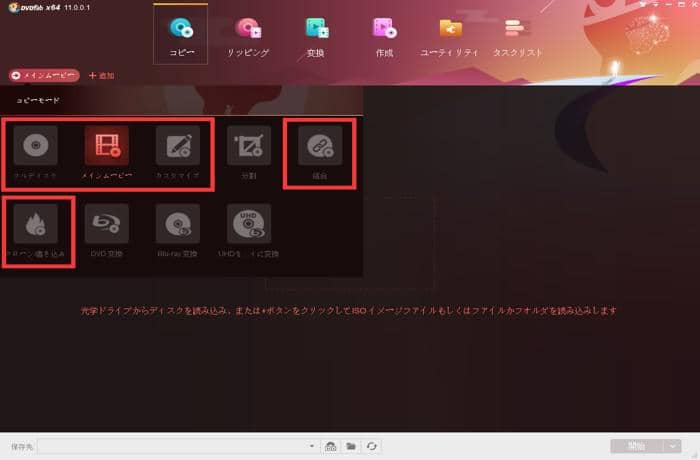Choose the UHD to Blu-ray conversion icon
The width and height of the screenshot is (700, 460).
[x=248, y=225]
